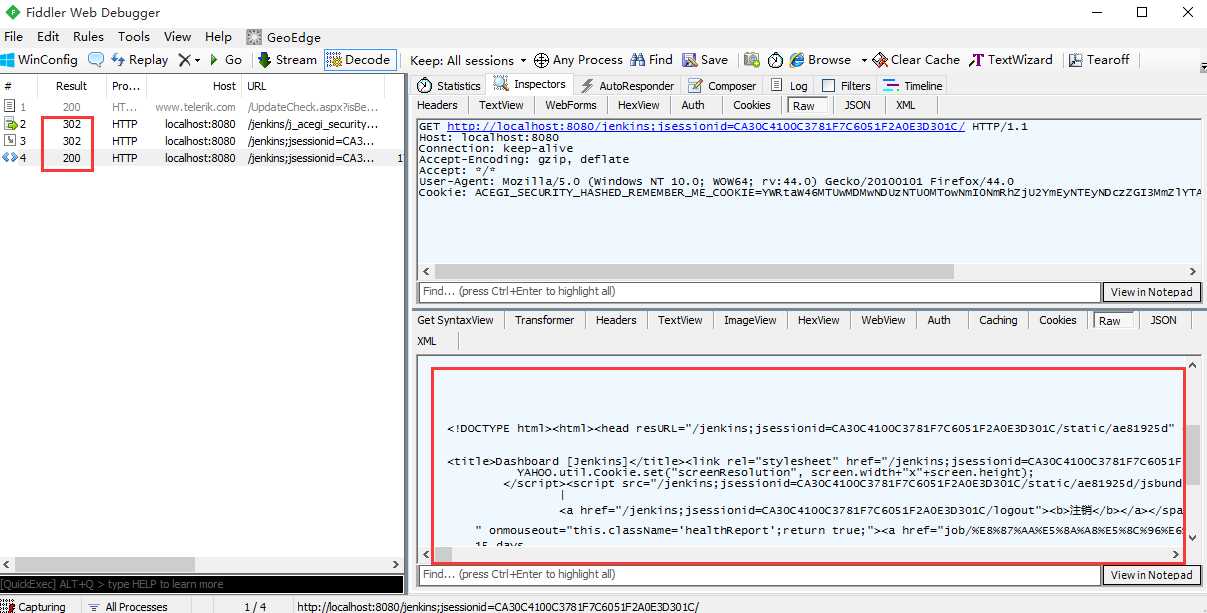This screenshot has width=1207, height=613.
Task: Click the localhost:8080 jenkins request link
Action: 706,127
